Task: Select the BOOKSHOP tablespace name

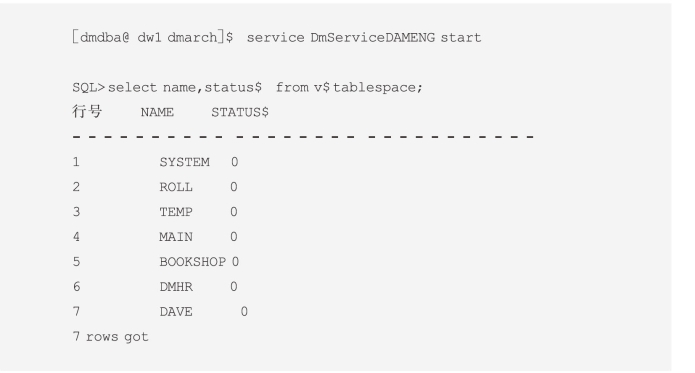Action: pyautogui.click(x=193, y=262)
